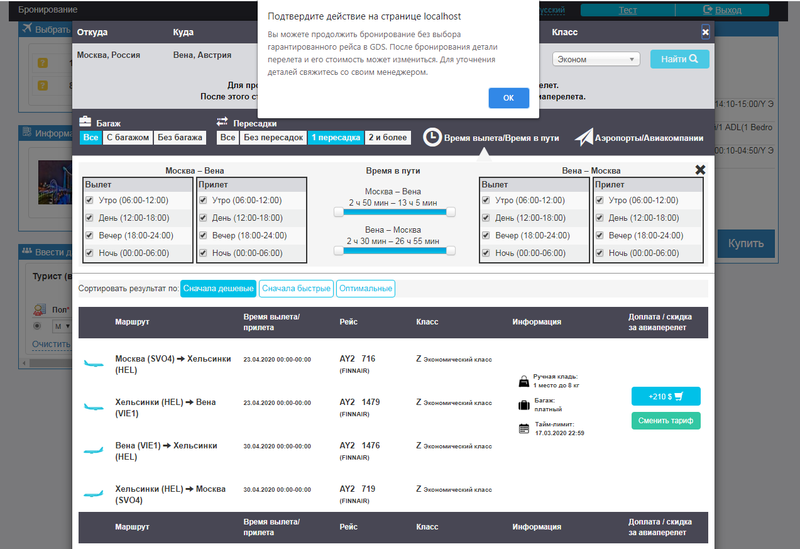Click OK in the confirmation dialog
The image size is (800, 549).
(x=508, y=98)
